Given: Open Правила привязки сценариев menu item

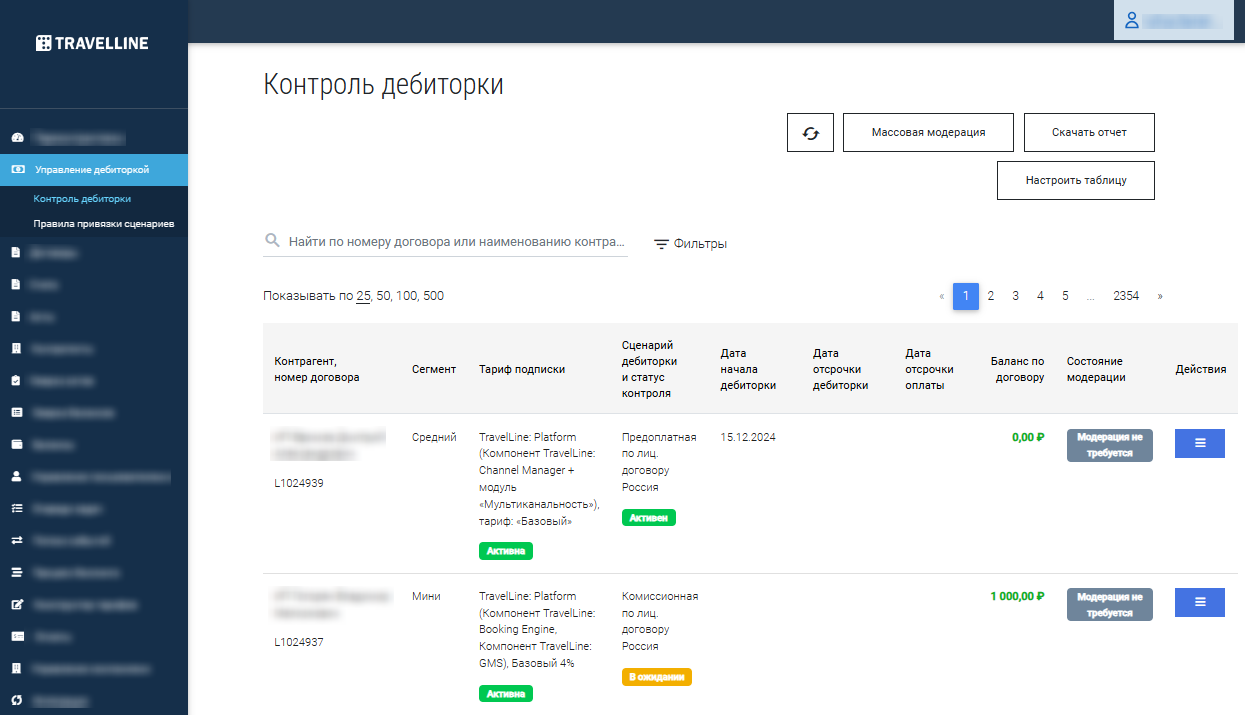Looking at the screenshot, I should (x=104, y=224).
